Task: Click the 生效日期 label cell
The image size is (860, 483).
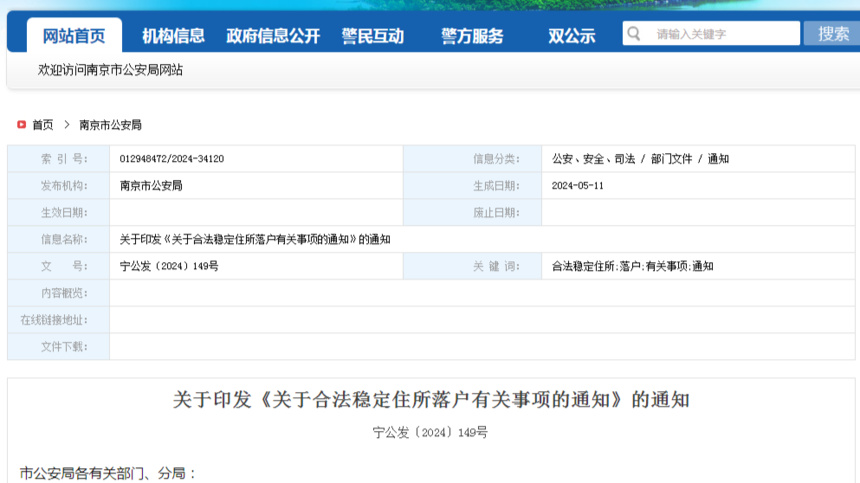Action: tap(59, 212)
